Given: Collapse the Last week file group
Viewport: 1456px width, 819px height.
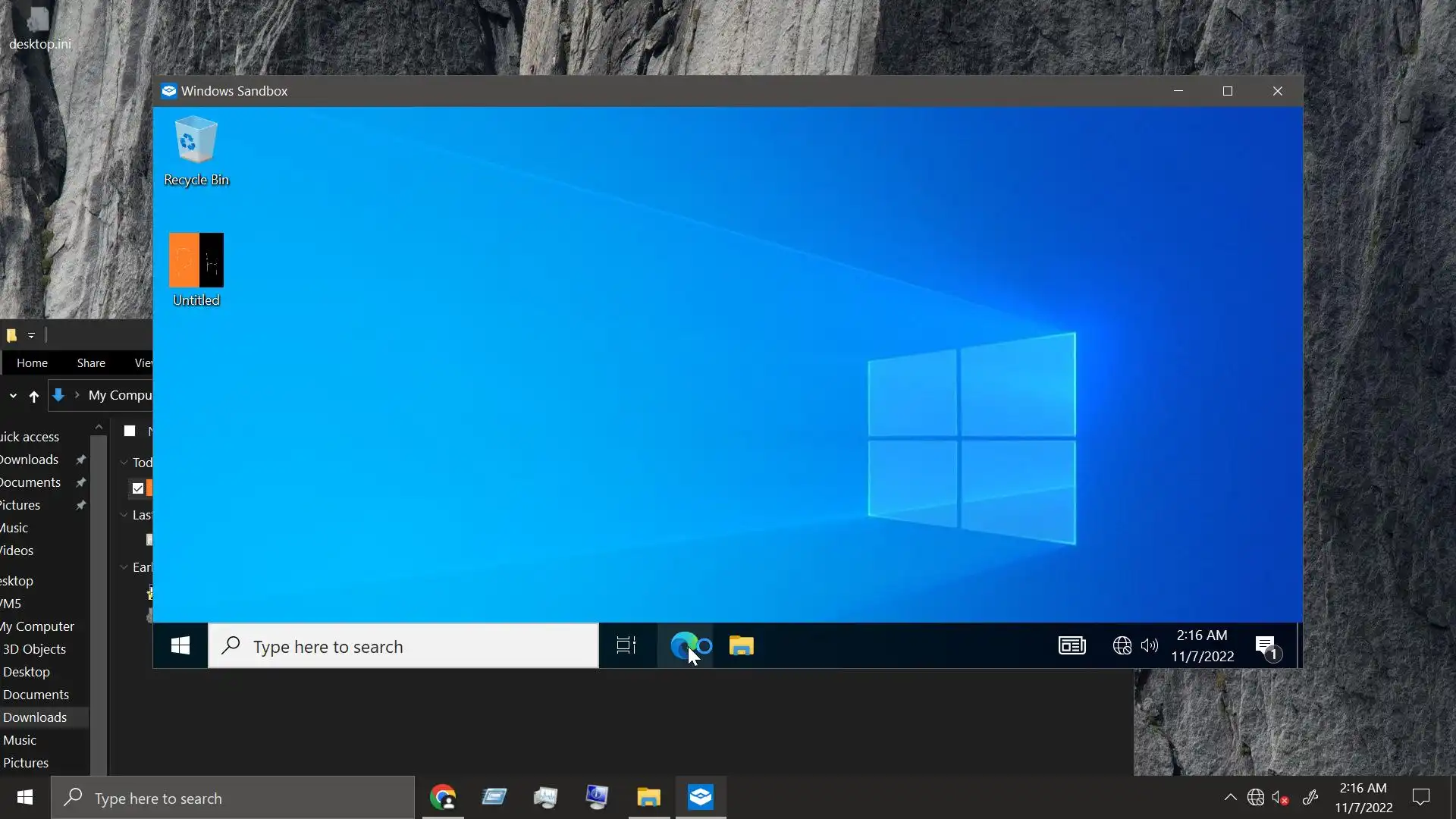Looking at the screenshot, I should (x=124, y=515).
